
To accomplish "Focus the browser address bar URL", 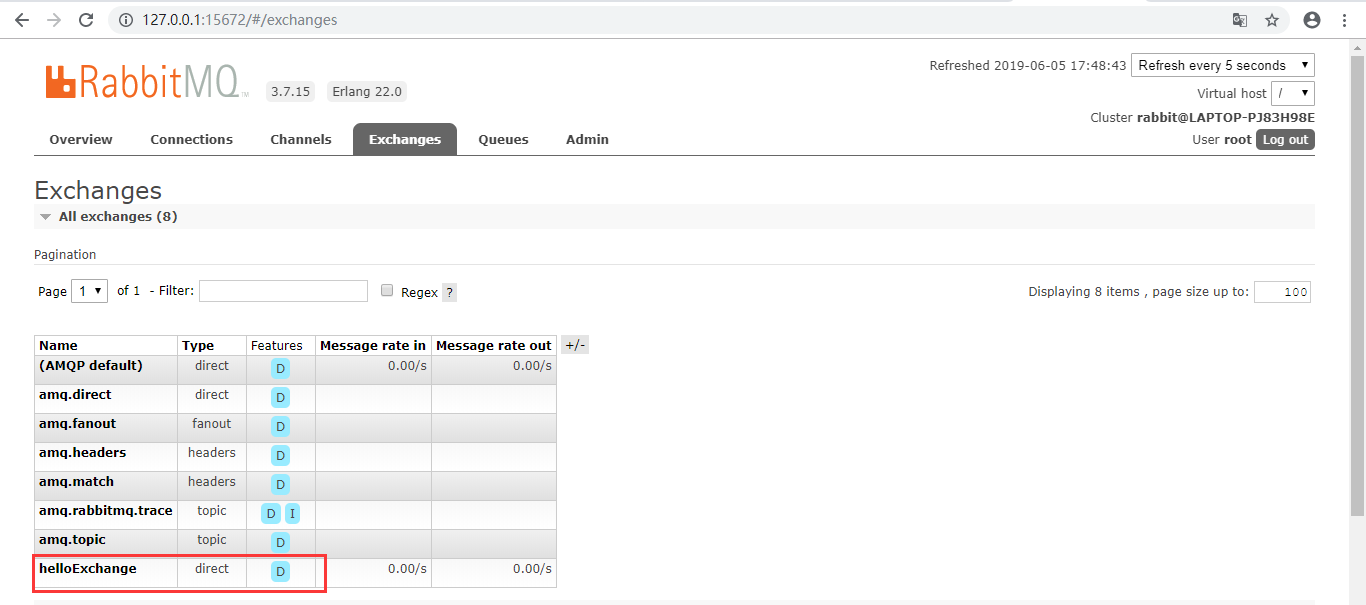I will (x=240, y=20).
